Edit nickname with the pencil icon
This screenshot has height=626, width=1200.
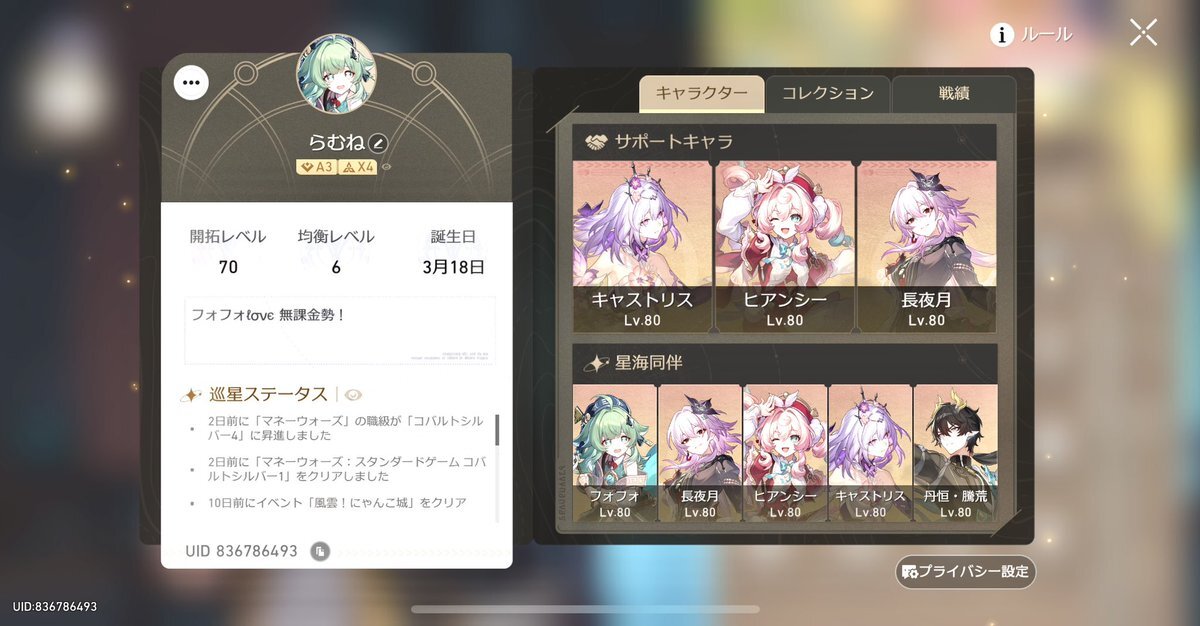377,143
